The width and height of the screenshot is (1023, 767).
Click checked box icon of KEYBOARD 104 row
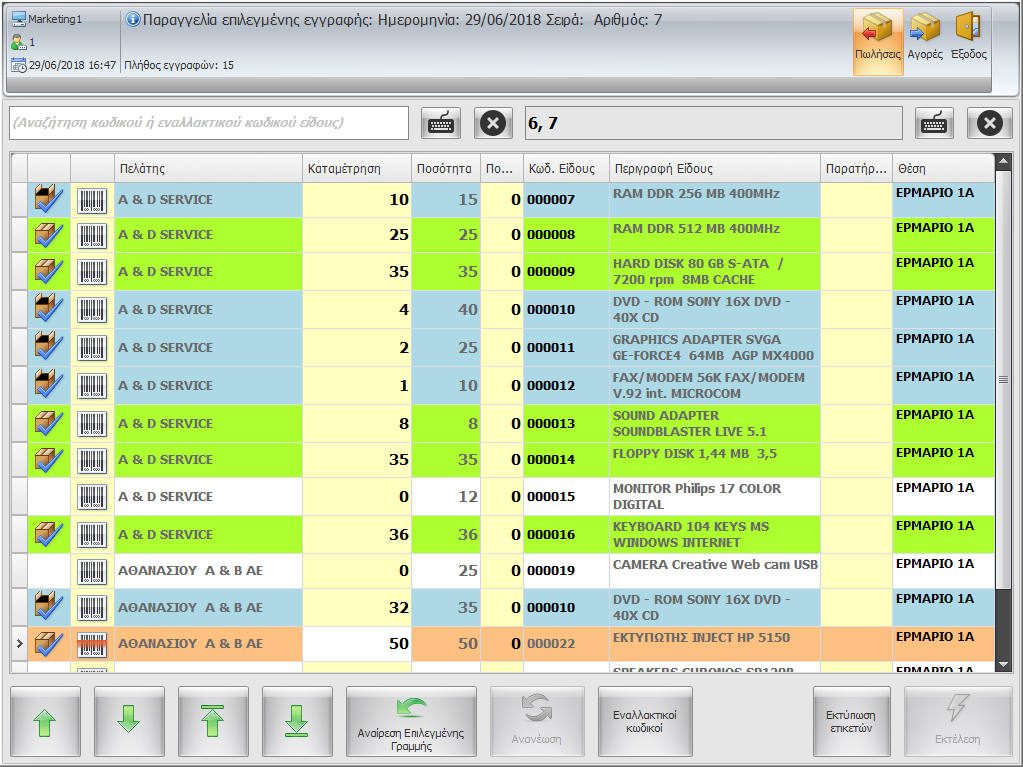point(49,534)
